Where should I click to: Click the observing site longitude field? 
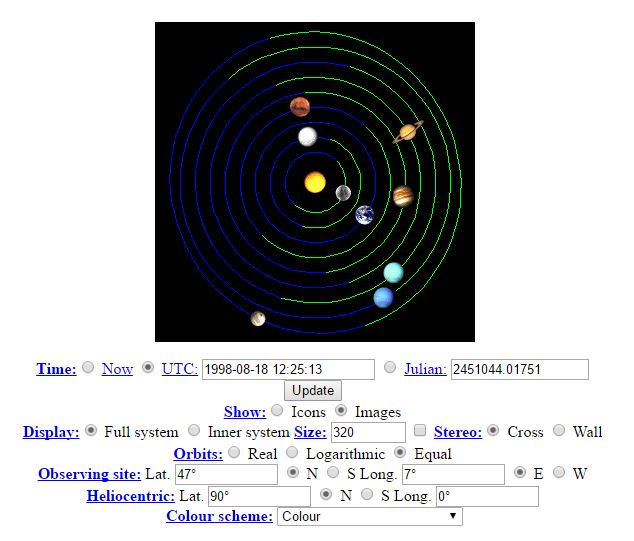point(453,474)
